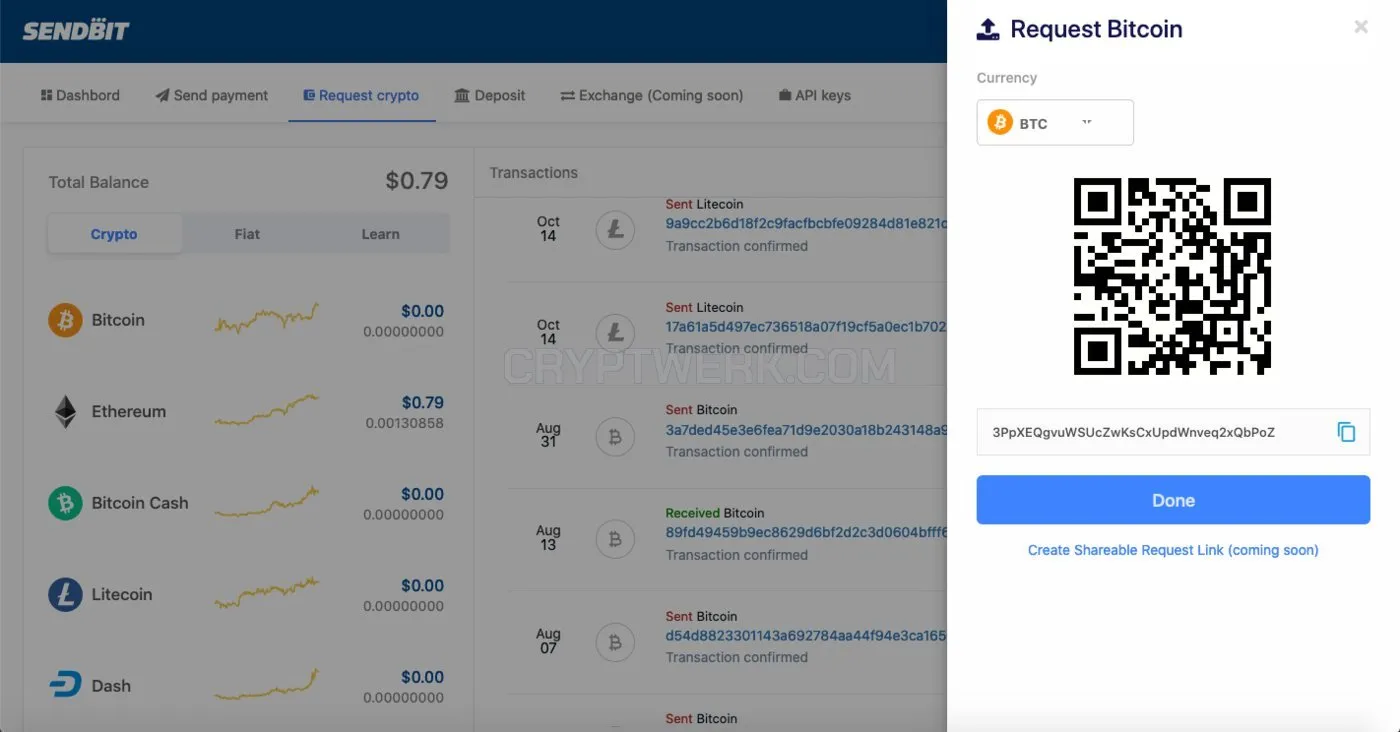1400x732 pixels.
Task: Go to the Send payment tab
Action: pos(212,96)
